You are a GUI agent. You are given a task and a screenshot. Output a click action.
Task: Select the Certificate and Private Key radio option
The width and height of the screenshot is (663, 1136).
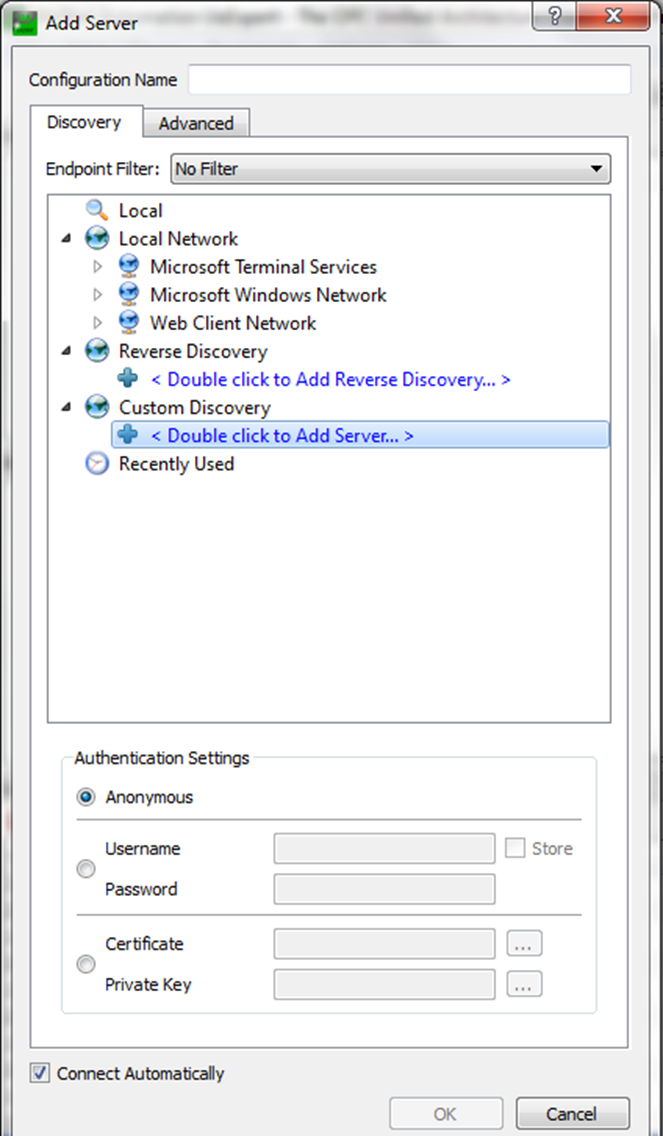click(86, 965)
